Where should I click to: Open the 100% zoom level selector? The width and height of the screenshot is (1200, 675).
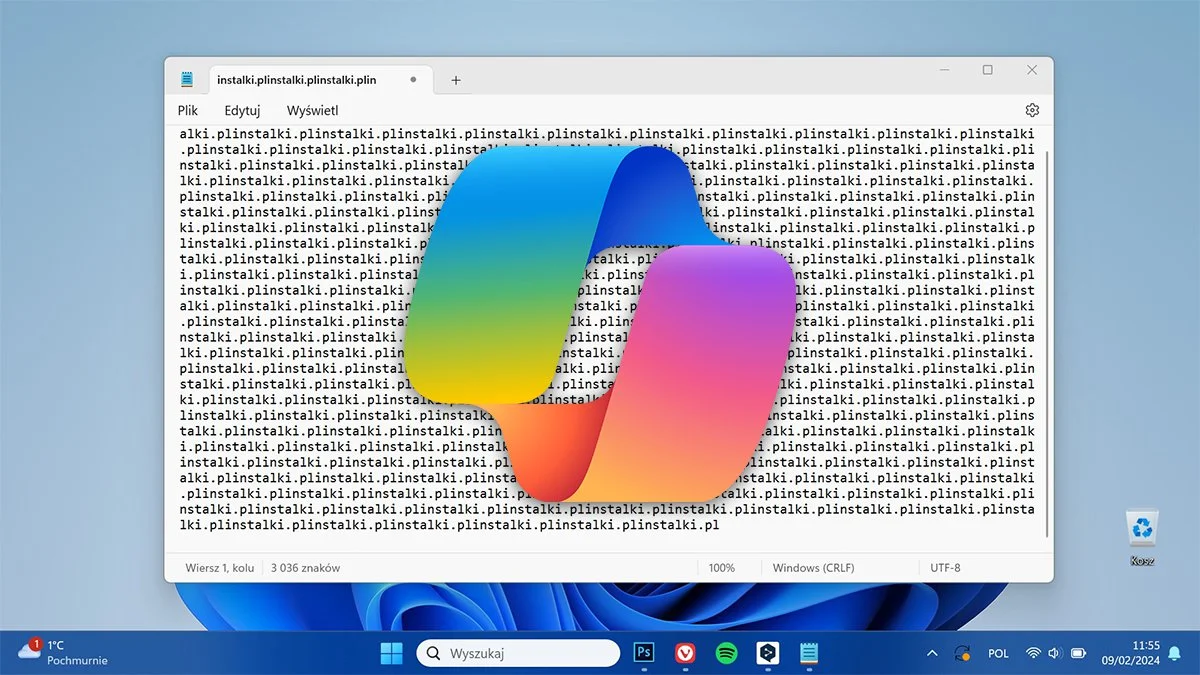tap(721, 568)
